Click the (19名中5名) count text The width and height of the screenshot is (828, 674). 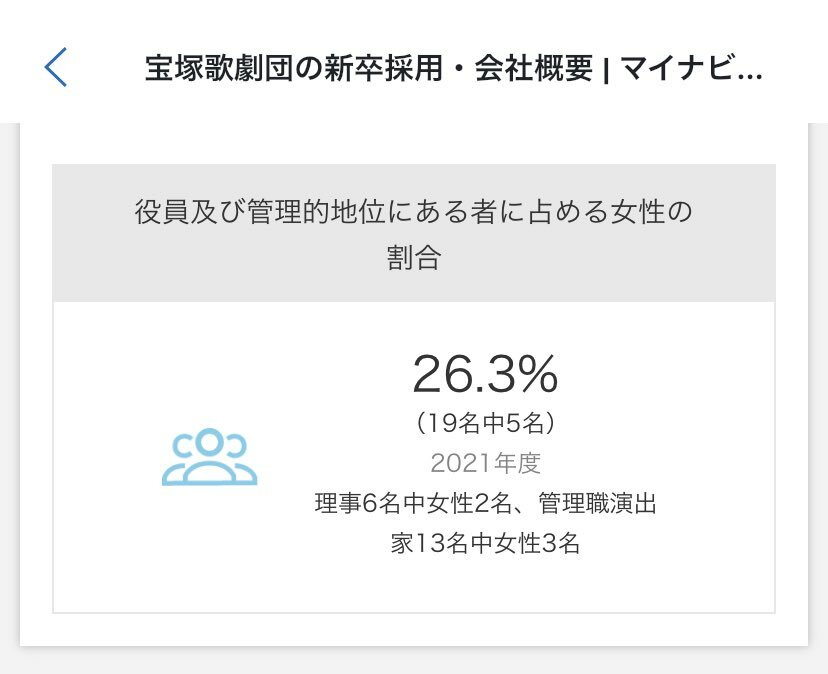pos(485,423)
